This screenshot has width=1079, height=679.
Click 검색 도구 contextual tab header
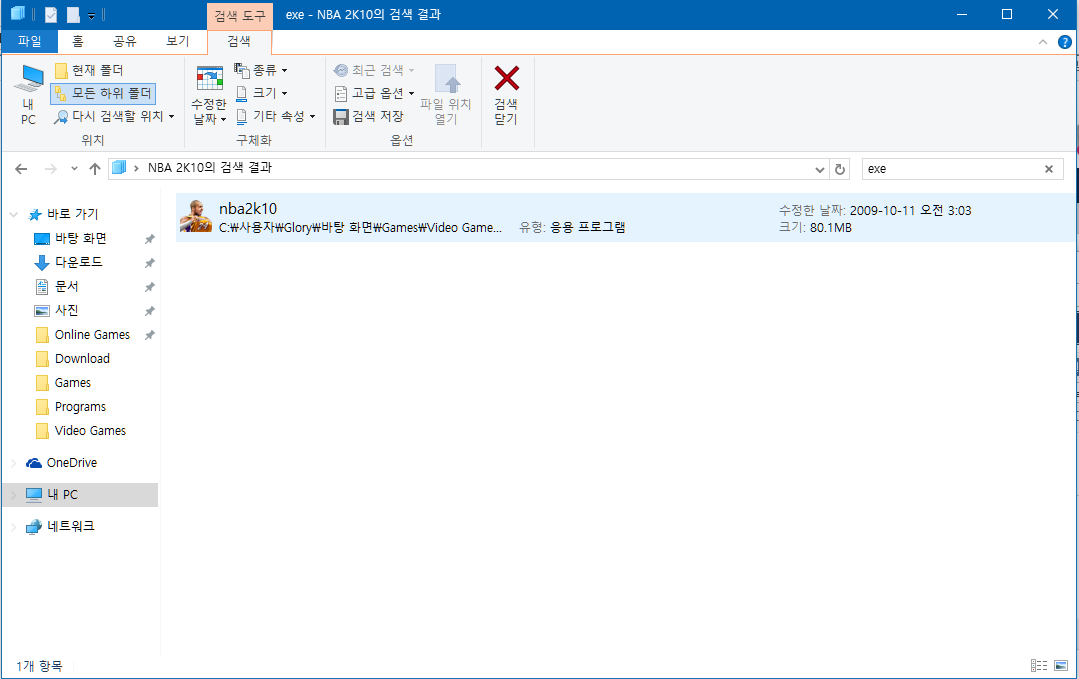(x=239, y=15)
